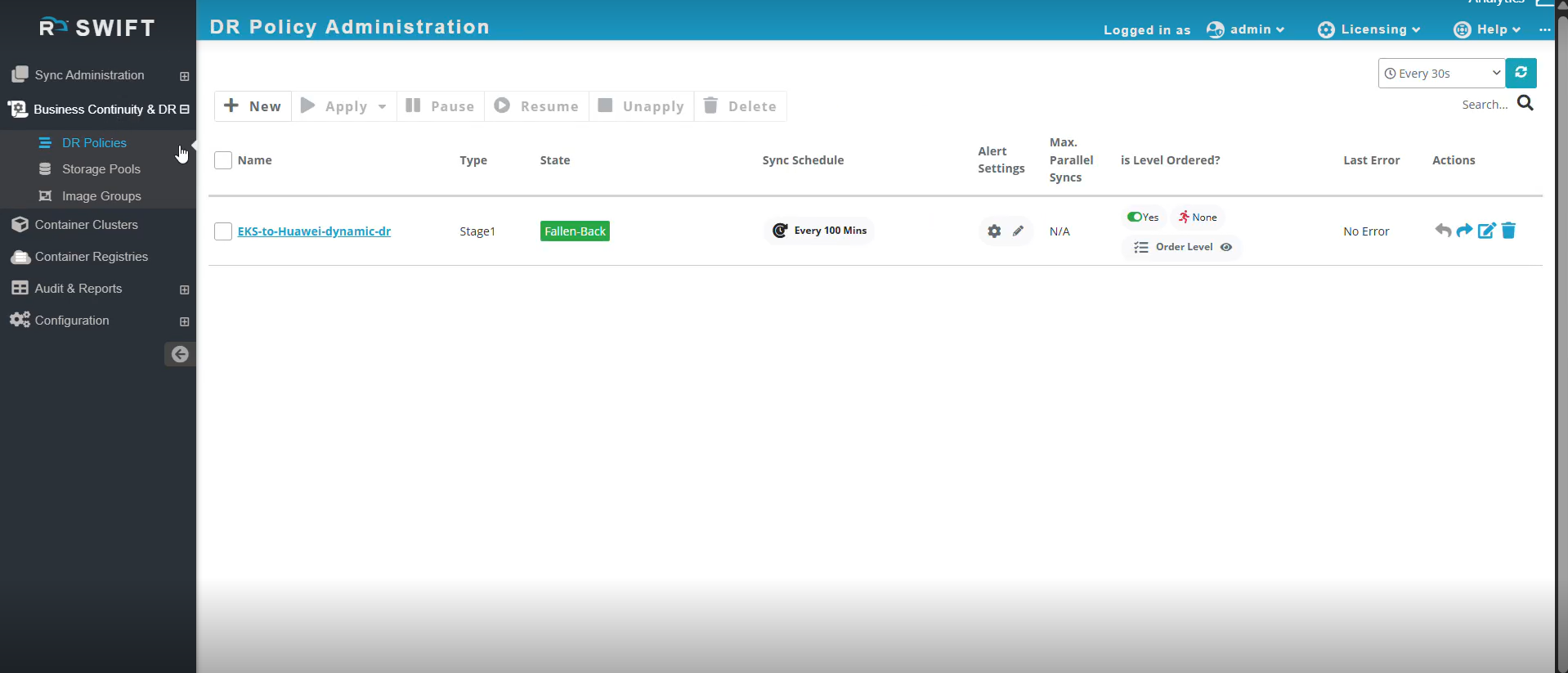Viewport: 1568px width, 673px height.
Task: Open Image Groups in sidebar
Action: [x=101, y=196]
